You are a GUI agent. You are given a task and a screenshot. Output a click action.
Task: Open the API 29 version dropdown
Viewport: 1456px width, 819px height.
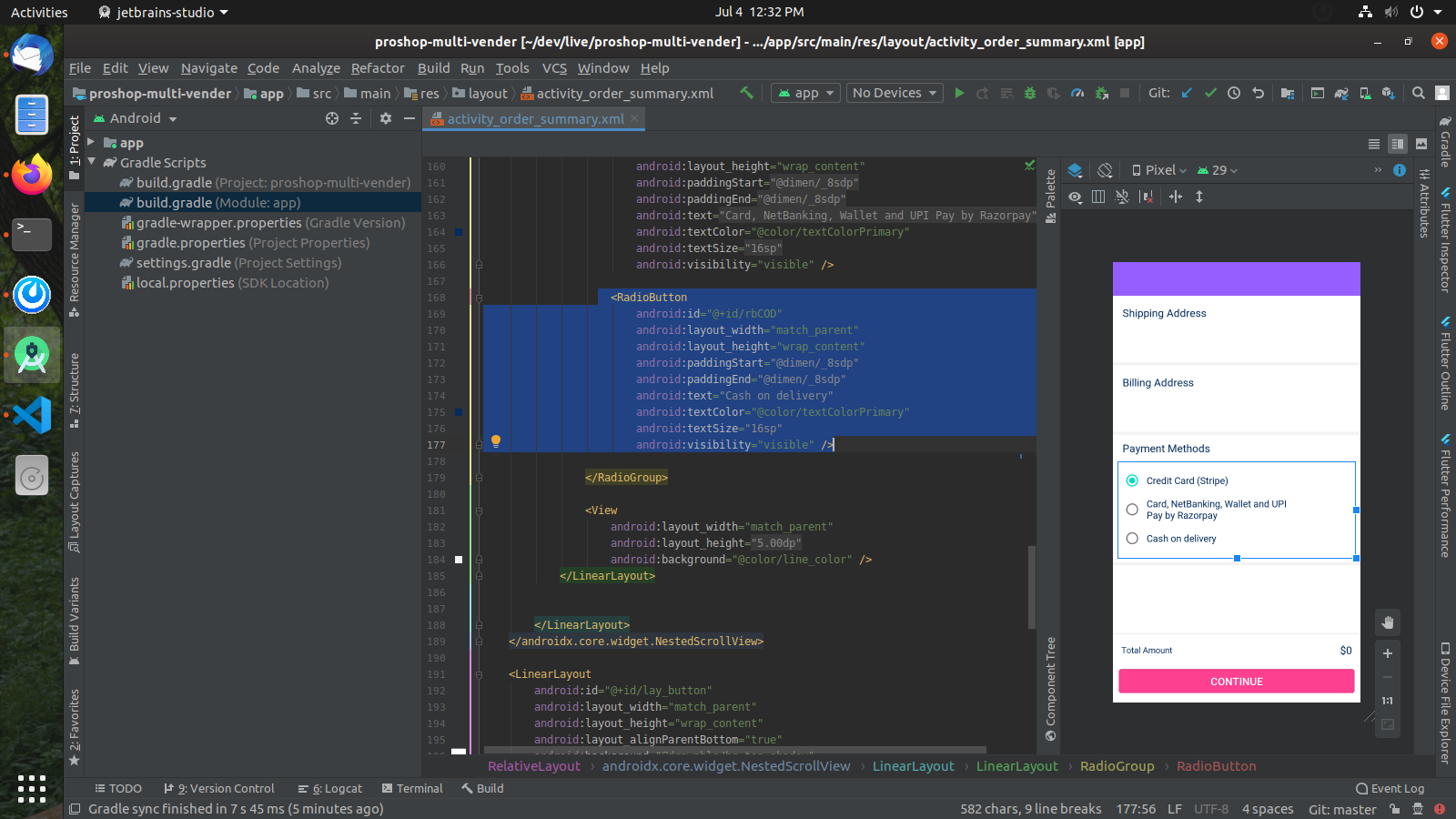point(1218,170)
